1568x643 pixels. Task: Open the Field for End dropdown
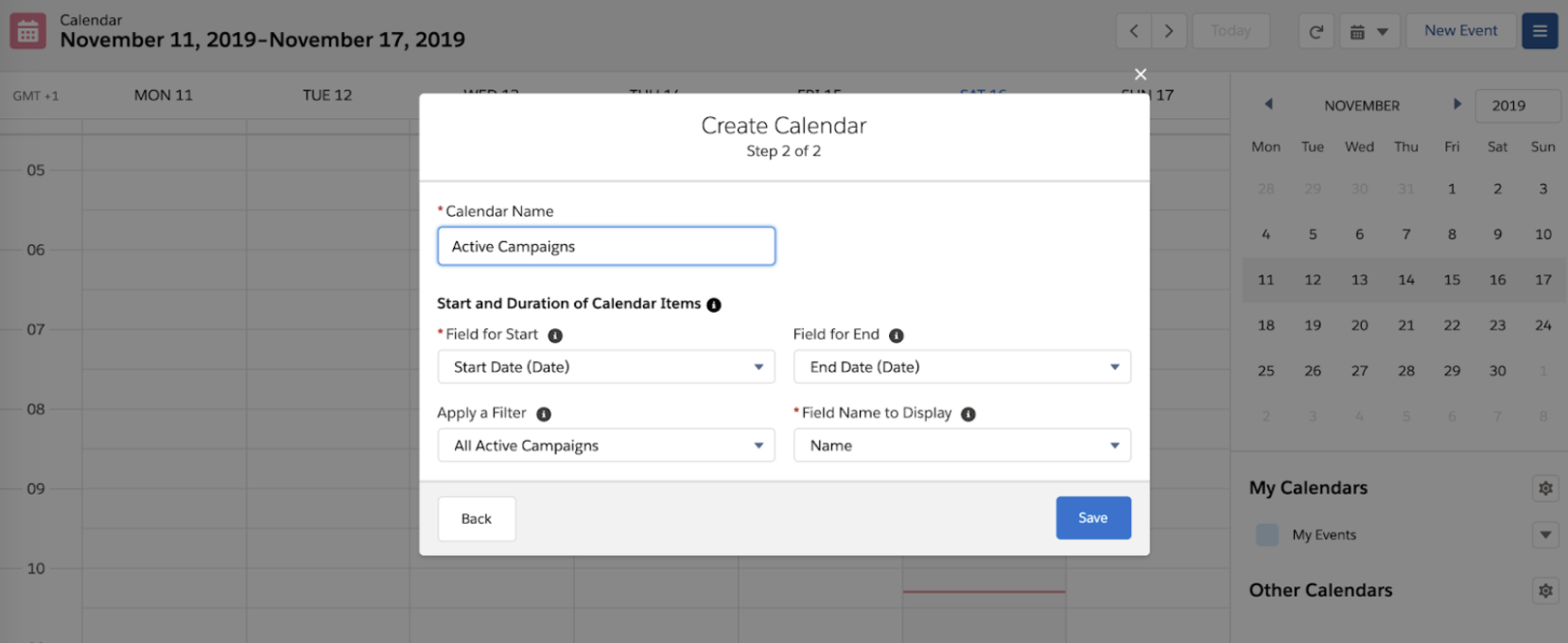point(962,367)
